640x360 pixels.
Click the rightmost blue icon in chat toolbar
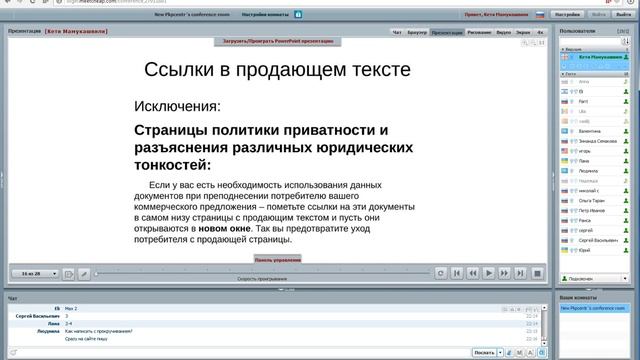542,352
